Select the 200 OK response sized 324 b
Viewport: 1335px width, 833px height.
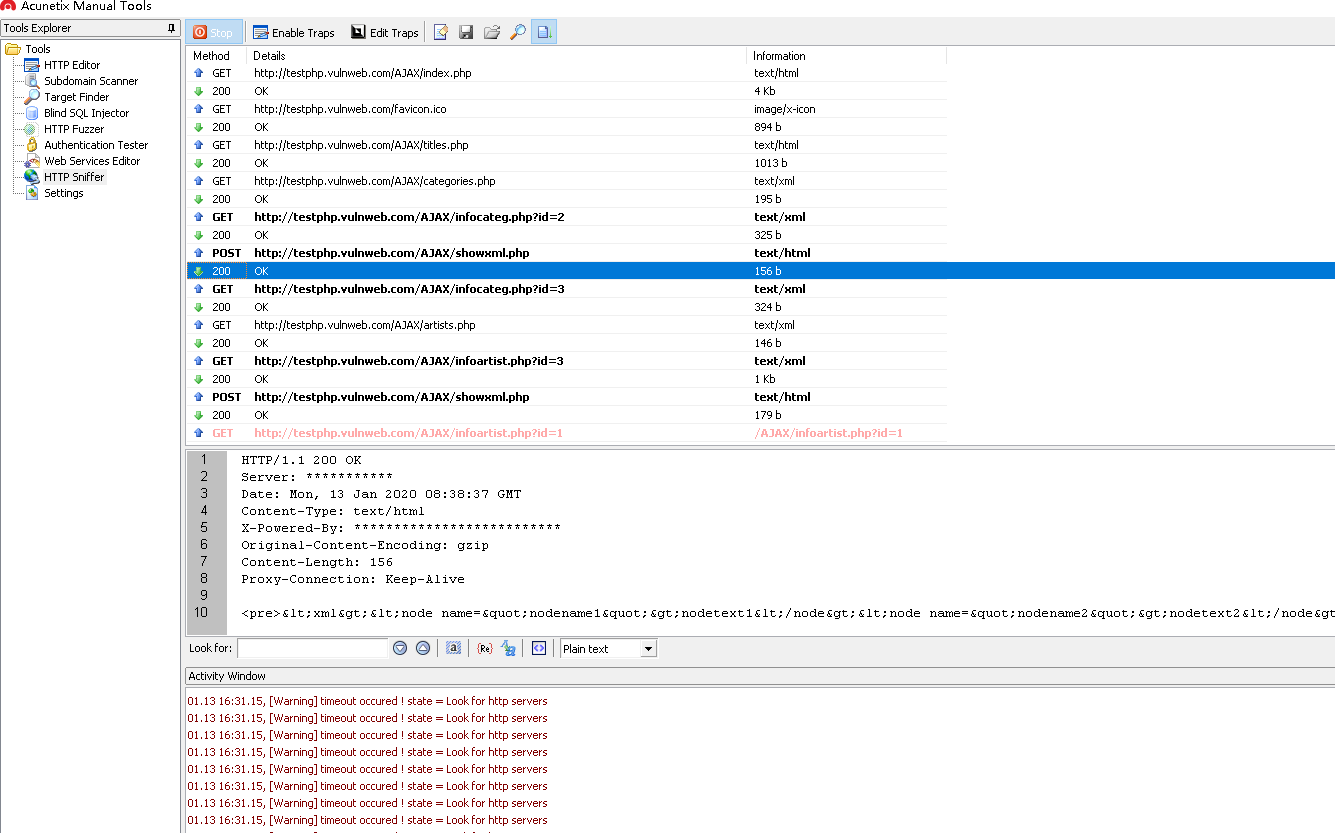pyautogui.click(x=567, y=307)
